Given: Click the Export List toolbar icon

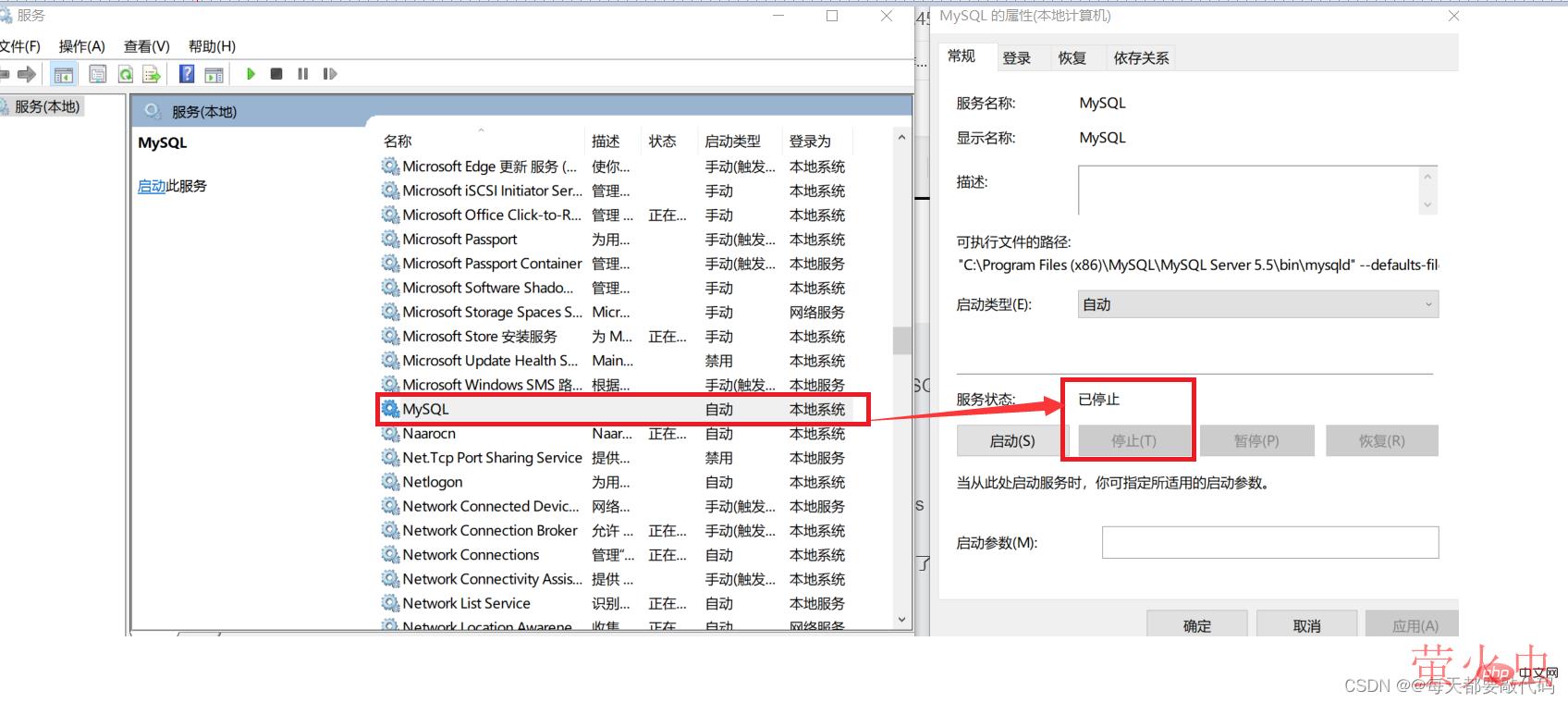Looking at the screenshot, I should (x=152, y=74).
